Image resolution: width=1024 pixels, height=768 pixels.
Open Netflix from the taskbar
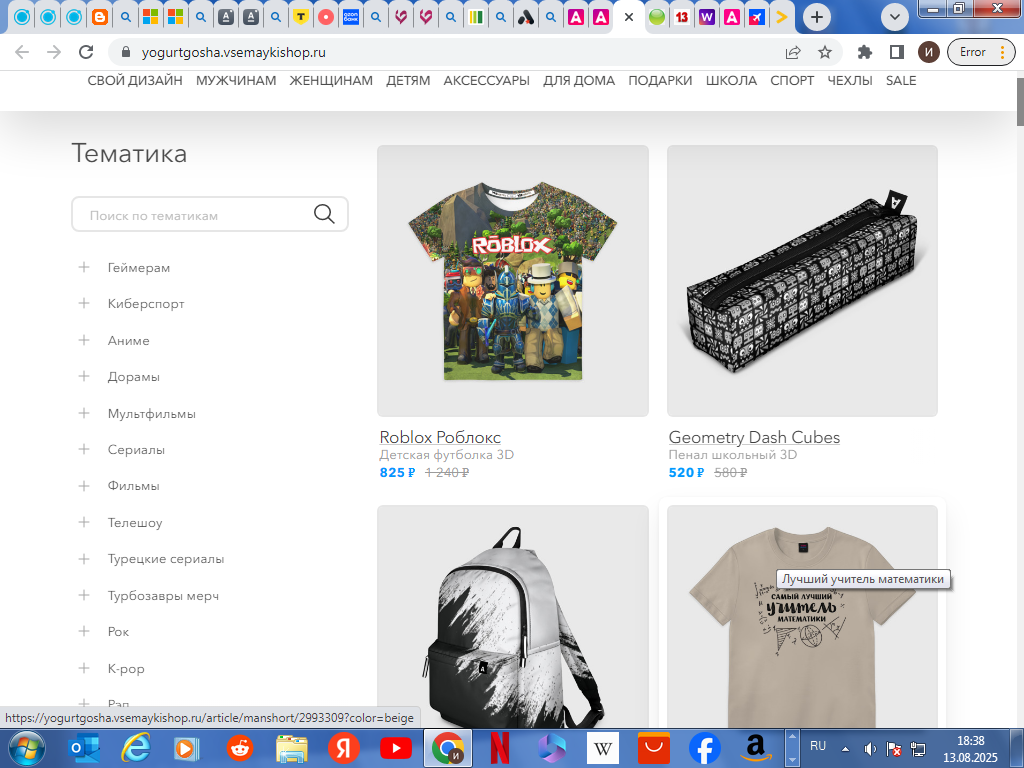click(x=500, y=748)
